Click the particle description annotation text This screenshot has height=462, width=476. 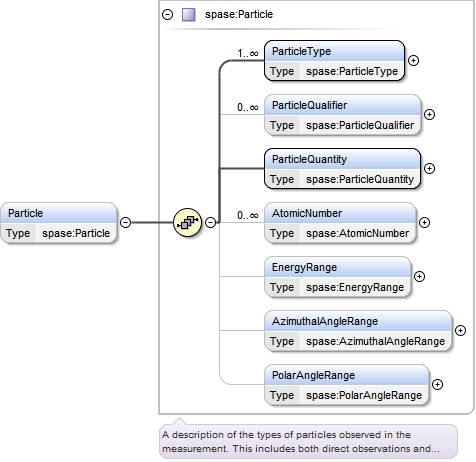pyautogui.click(x=301, y=442)
